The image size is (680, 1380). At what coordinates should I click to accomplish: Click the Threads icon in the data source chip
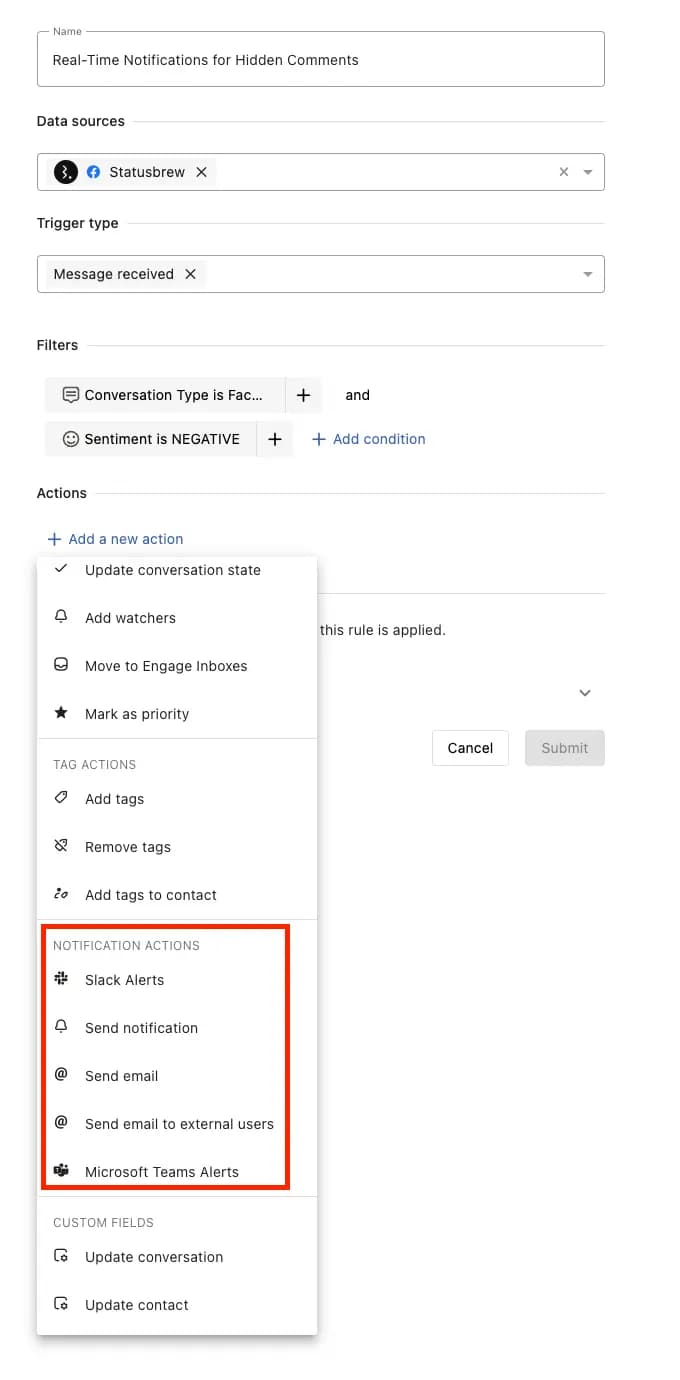tap(63, 171)
